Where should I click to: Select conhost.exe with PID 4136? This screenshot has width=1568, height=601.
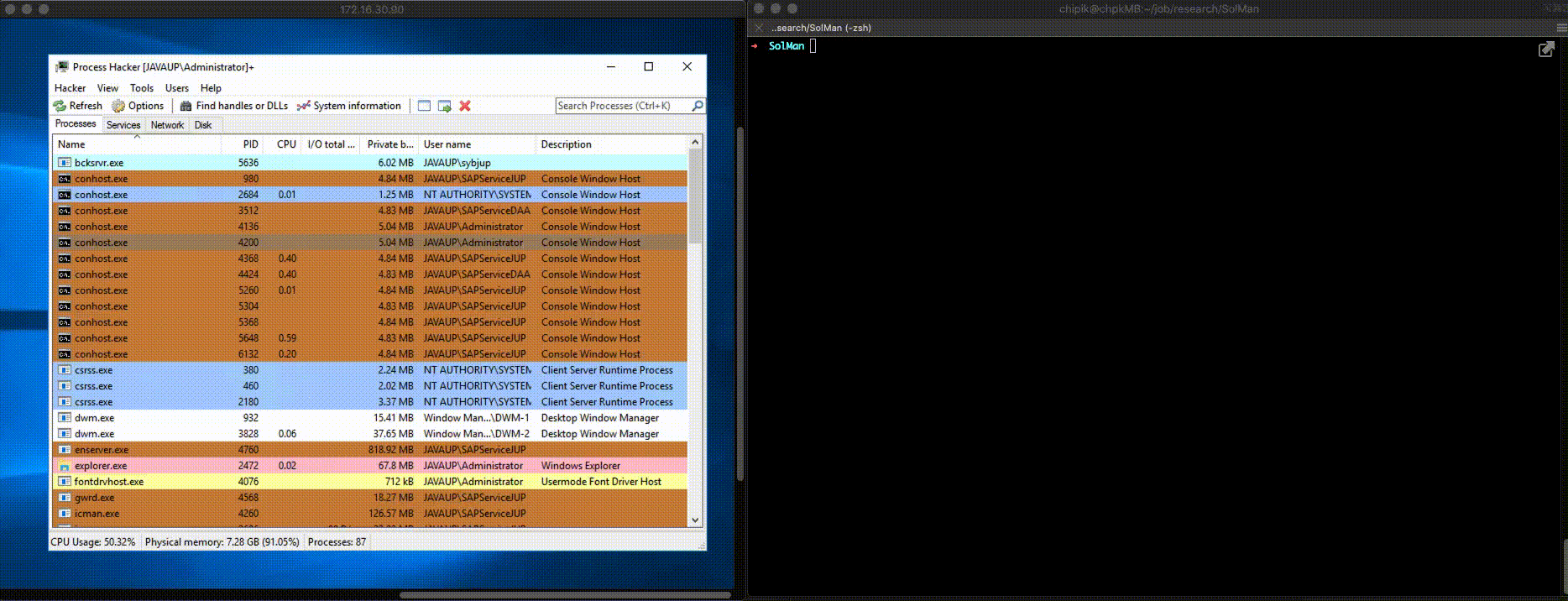(369, 227)
